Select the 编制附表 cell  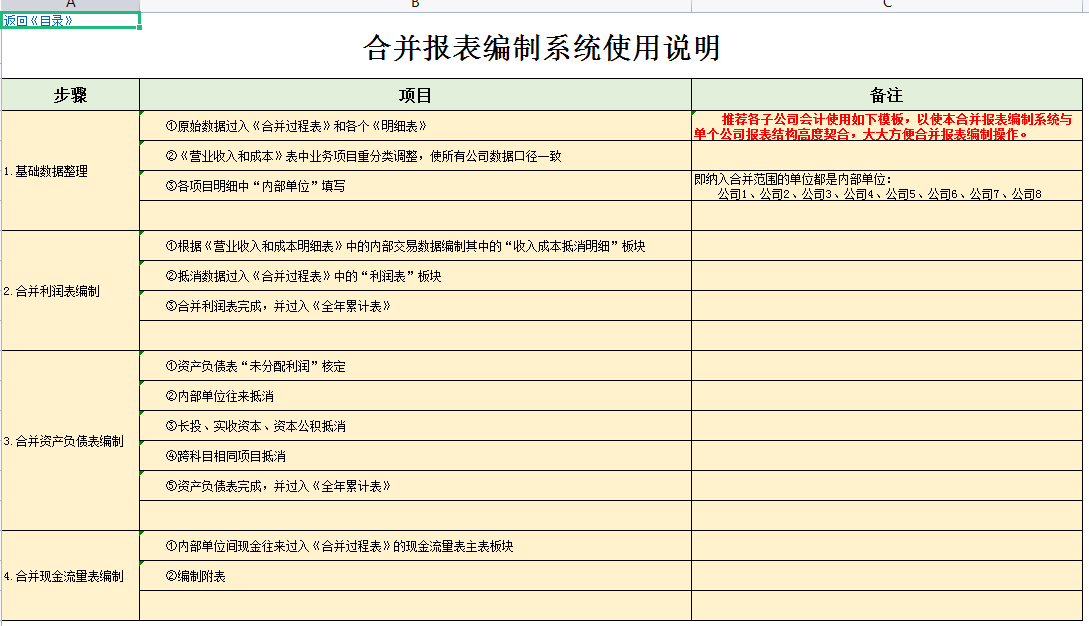pyautogui.click(x=414, y=575)
